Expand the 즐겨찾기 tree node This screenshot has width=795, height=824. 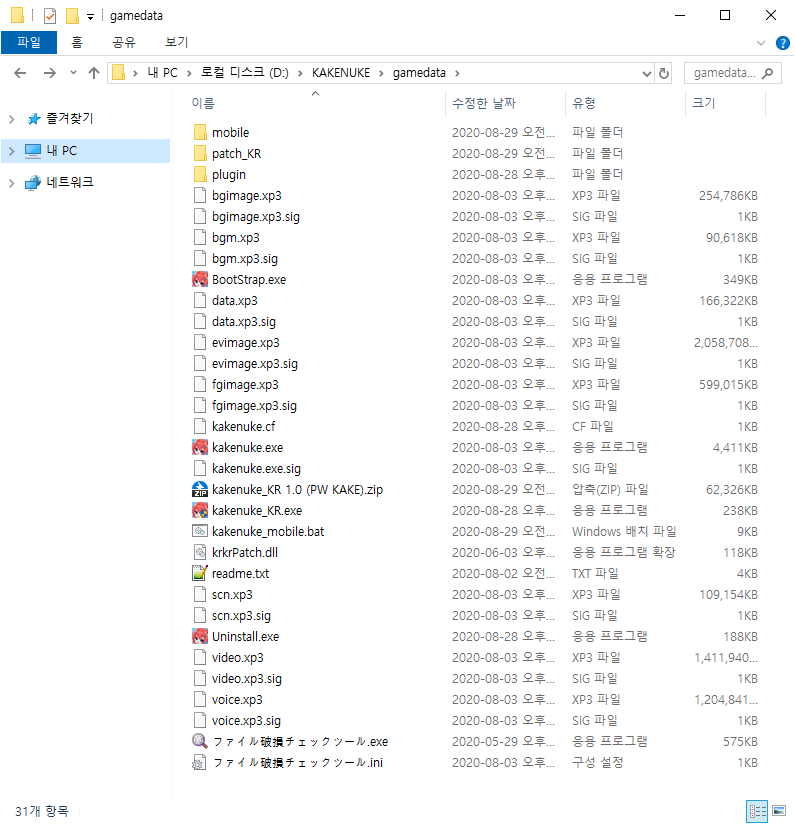coord(12,119)
